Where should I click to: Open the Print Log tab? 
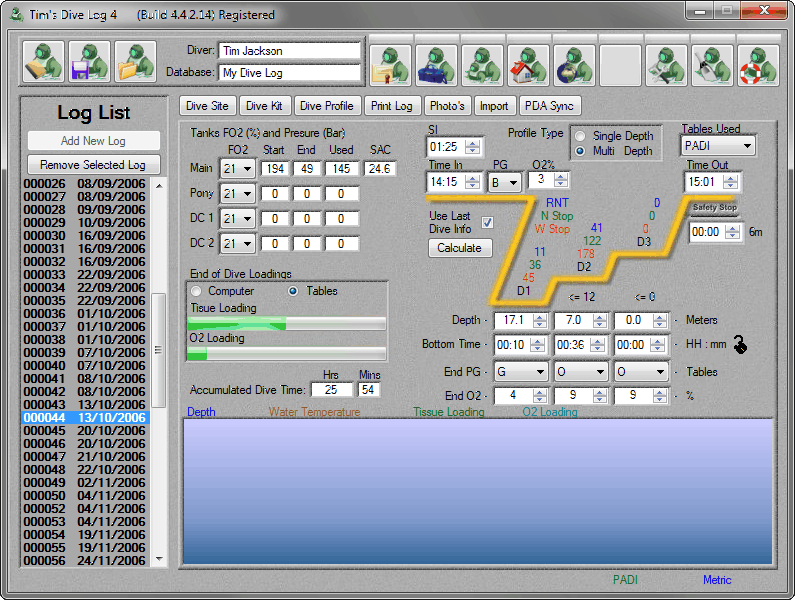(391, 106)
